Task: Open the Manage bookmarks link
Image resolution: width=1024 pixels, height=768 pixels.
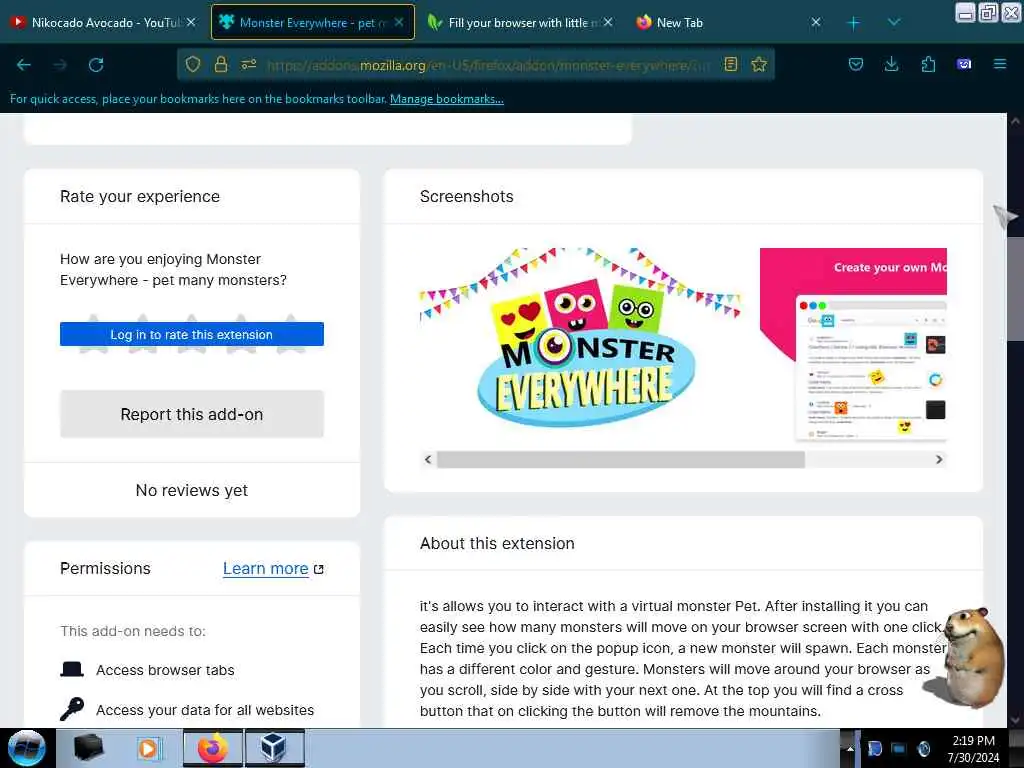Action: [x=447, y=99]
